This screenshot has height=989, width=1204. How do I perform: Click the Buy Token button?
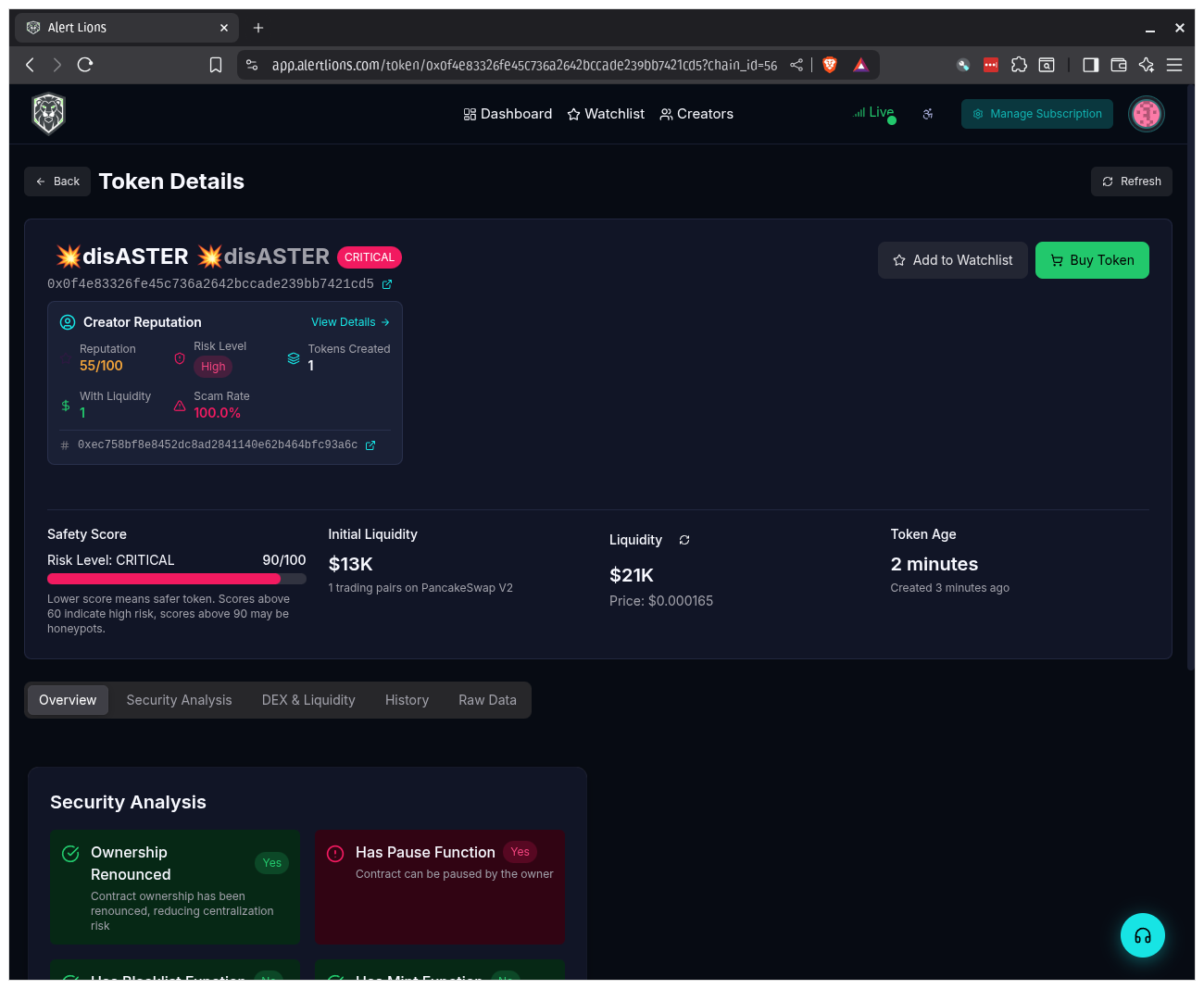[1092, 260]
